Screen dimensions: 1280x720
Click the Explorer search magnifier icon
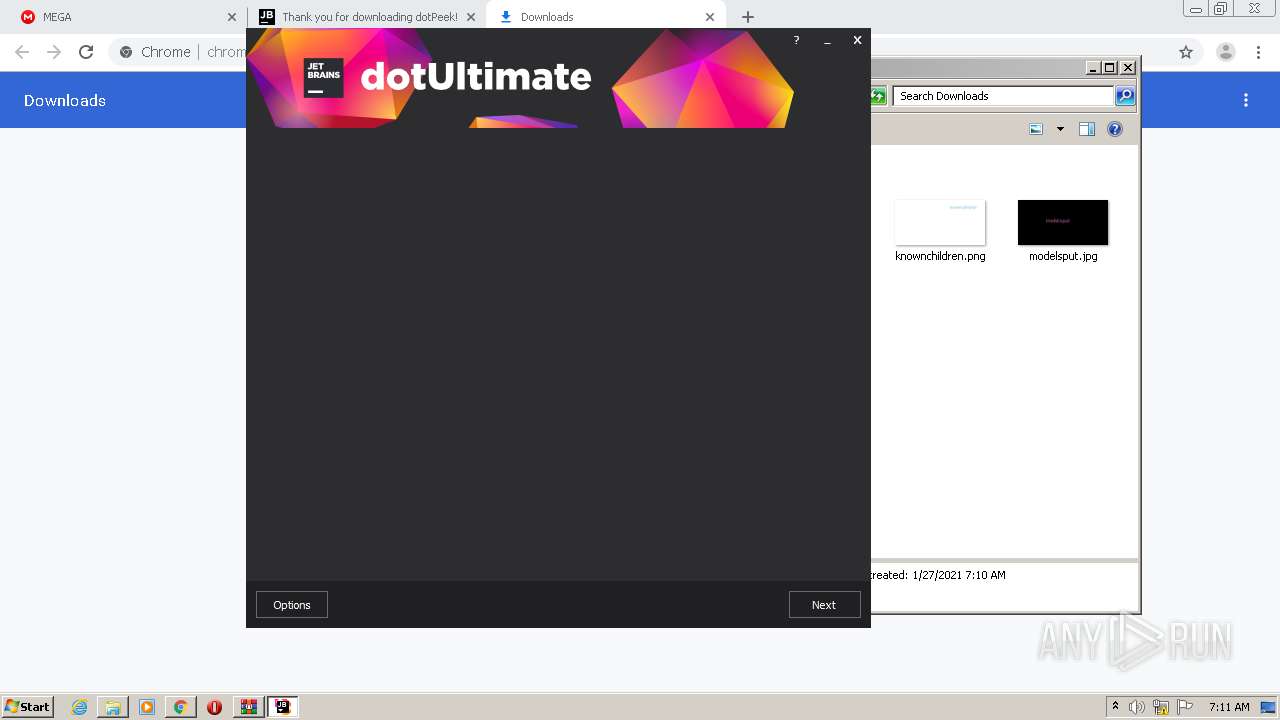[1125, 96]
